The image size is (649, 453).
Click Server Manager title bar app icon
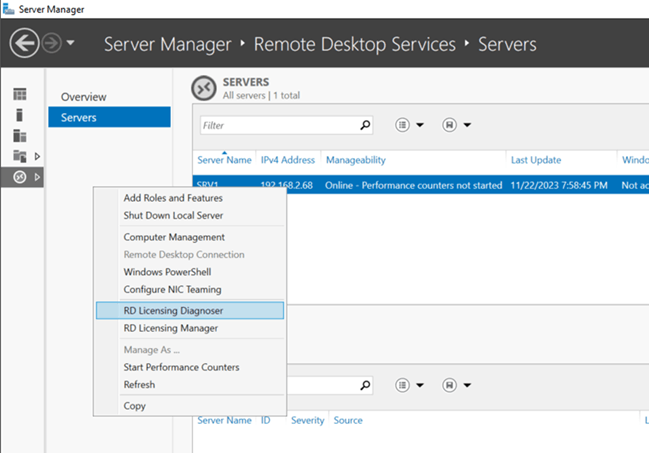(x=8, y=9)
